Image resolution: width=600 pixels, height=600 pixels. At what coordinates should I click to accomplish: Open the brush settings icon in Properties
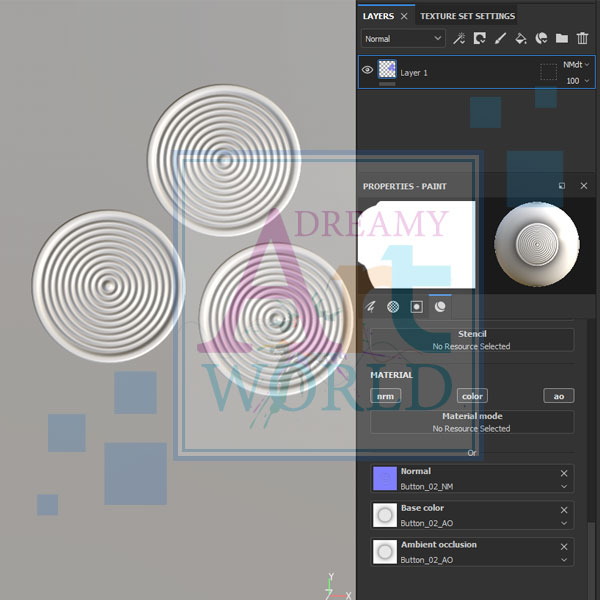[371, 306]
